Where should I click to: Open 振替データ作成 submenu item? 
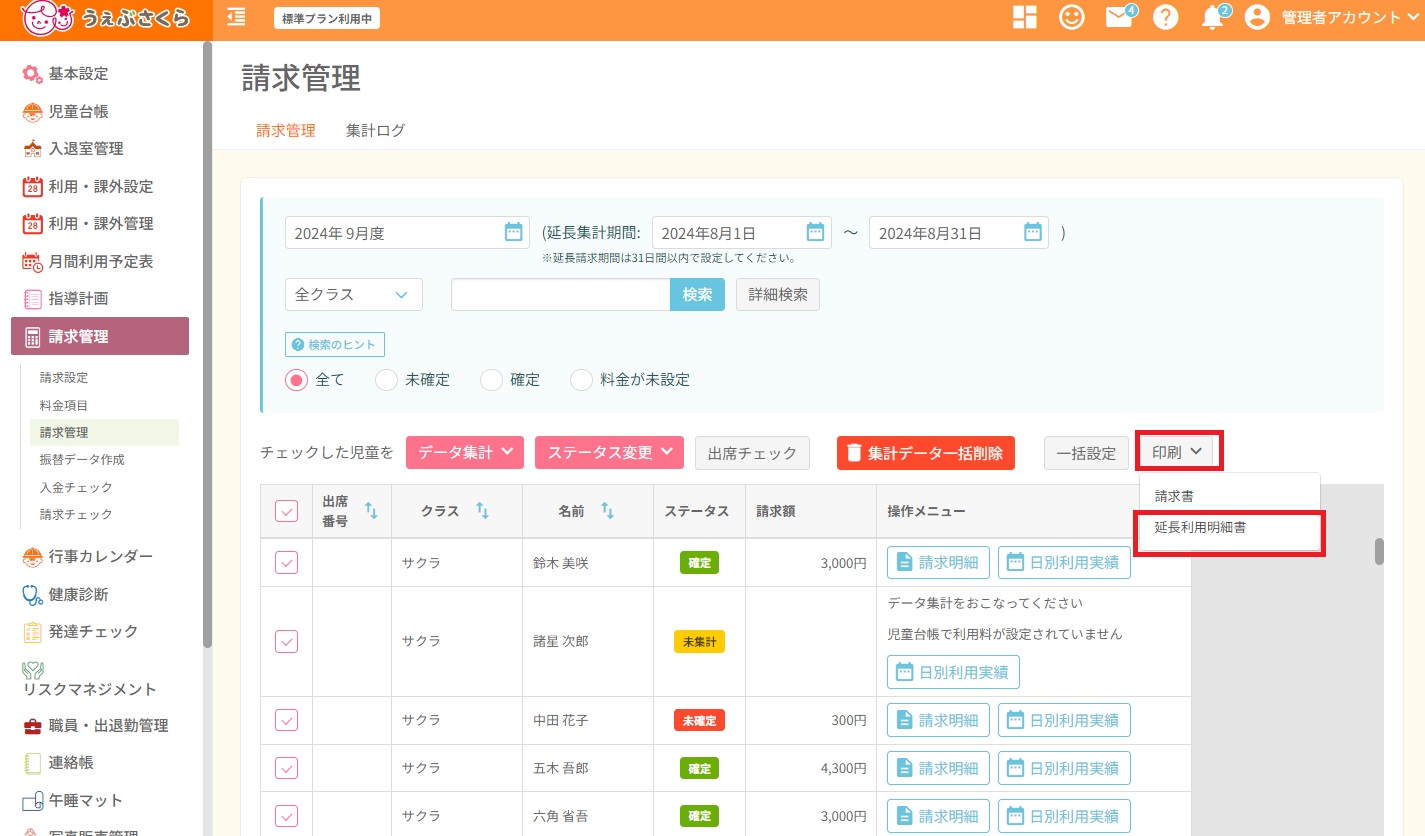[82, 460]
